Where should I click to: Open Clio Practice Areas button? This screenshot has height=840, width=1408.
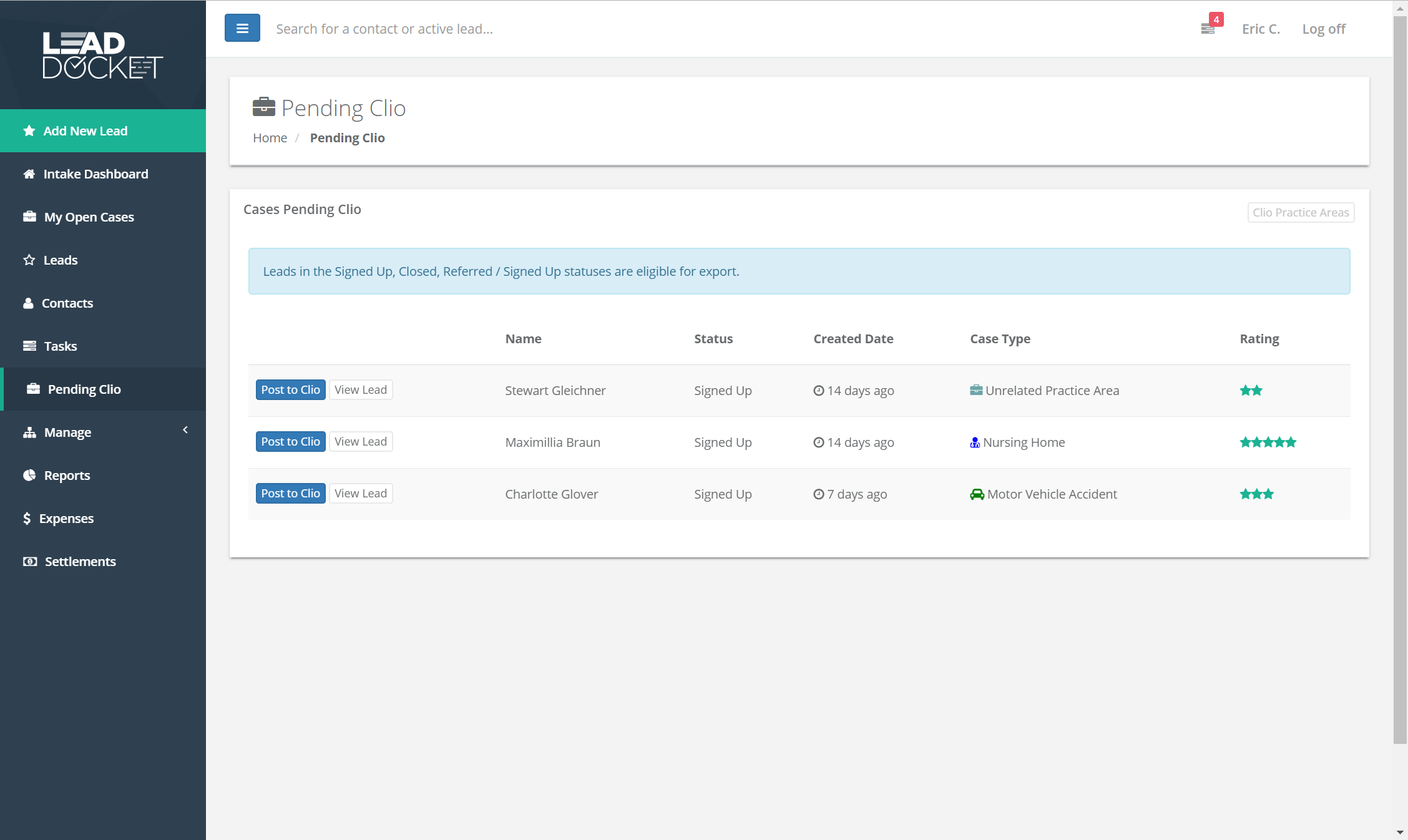(x=1301, y=212)
